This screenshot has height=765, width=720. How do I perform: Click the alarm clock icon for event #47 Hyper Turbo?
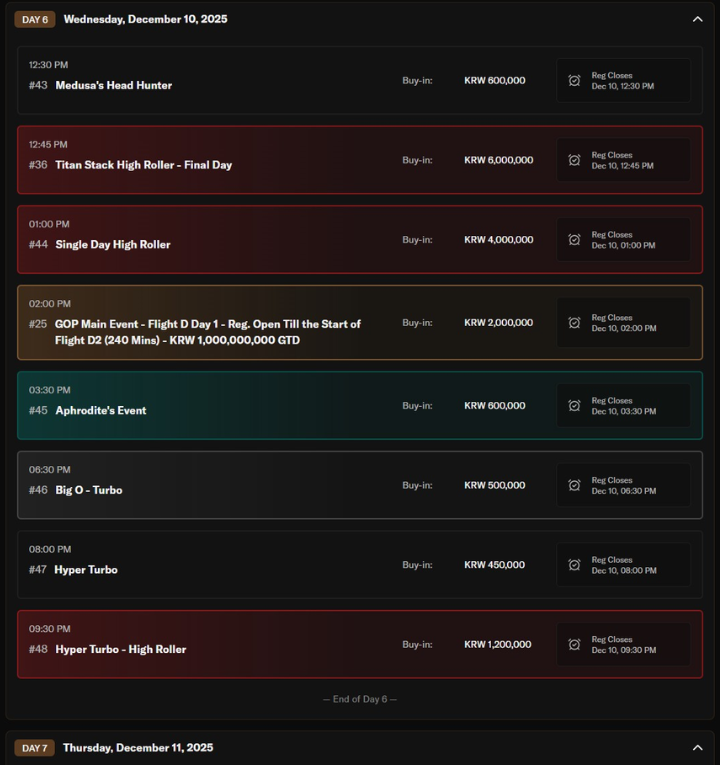(x=574, y=565)
